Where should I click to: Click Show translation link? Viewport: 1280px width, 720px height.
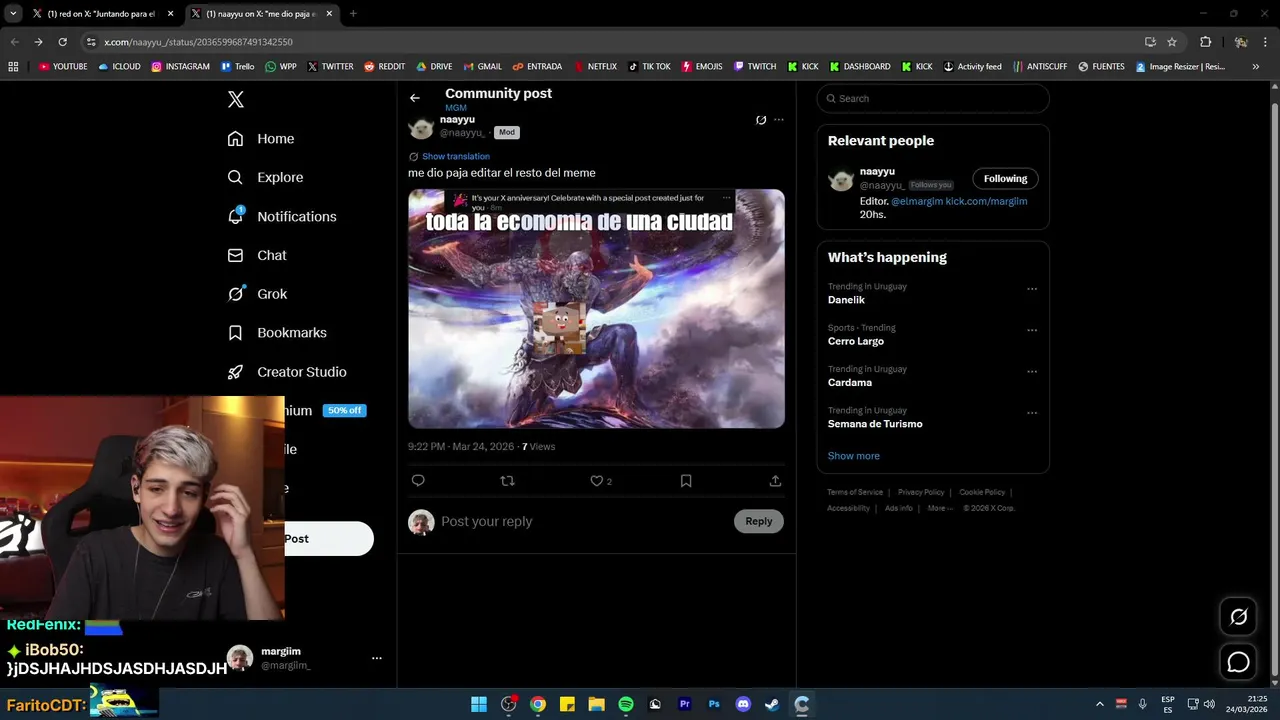[x=456, y=156]
